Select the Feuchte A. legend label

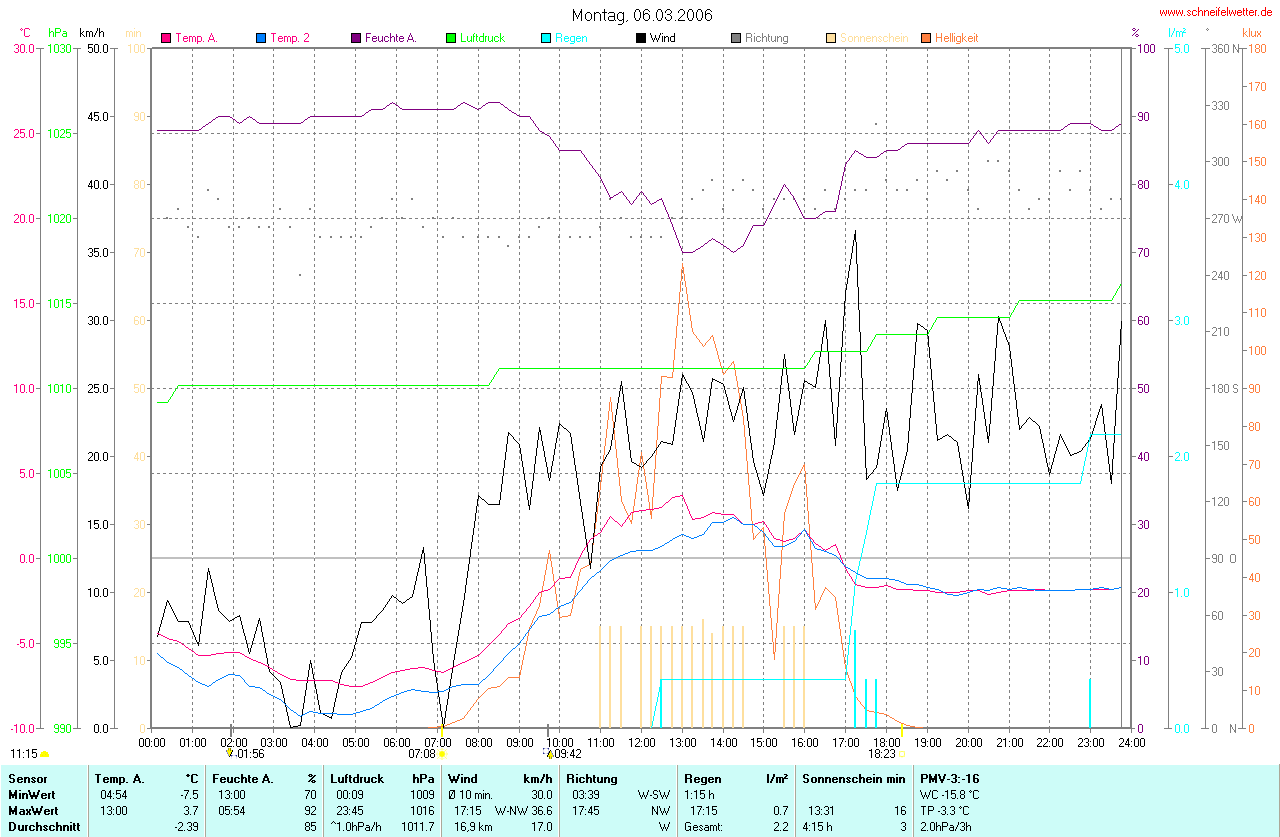click(391, 38)
